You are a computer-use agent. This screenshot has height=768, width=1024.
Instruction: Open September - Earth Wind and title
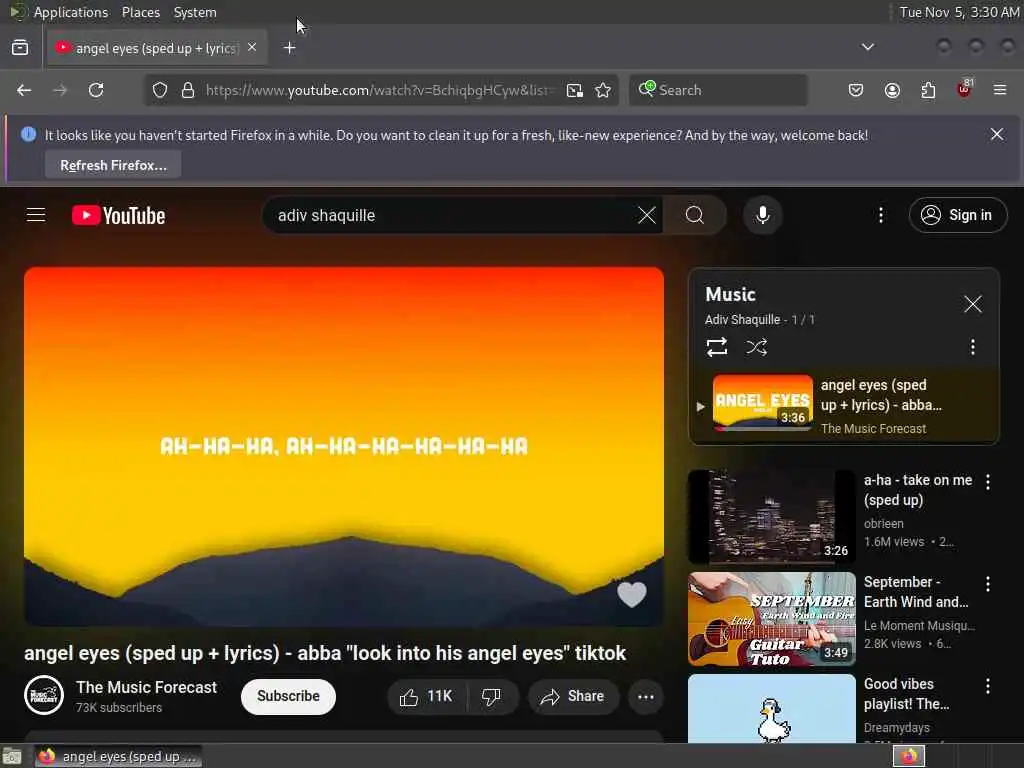coord(916,592)
